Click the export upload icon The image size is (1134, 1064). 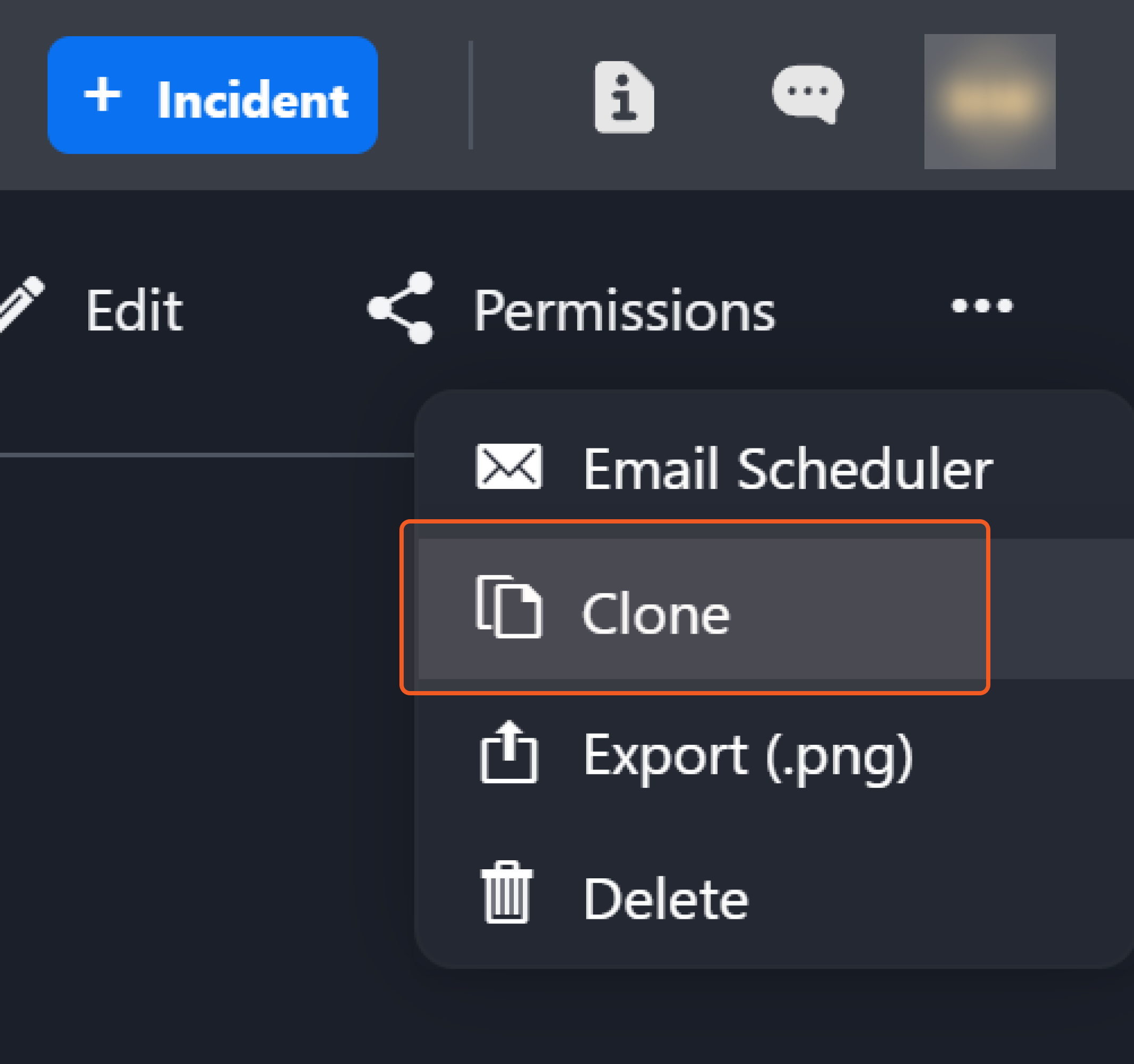click(x=509, y=752)
